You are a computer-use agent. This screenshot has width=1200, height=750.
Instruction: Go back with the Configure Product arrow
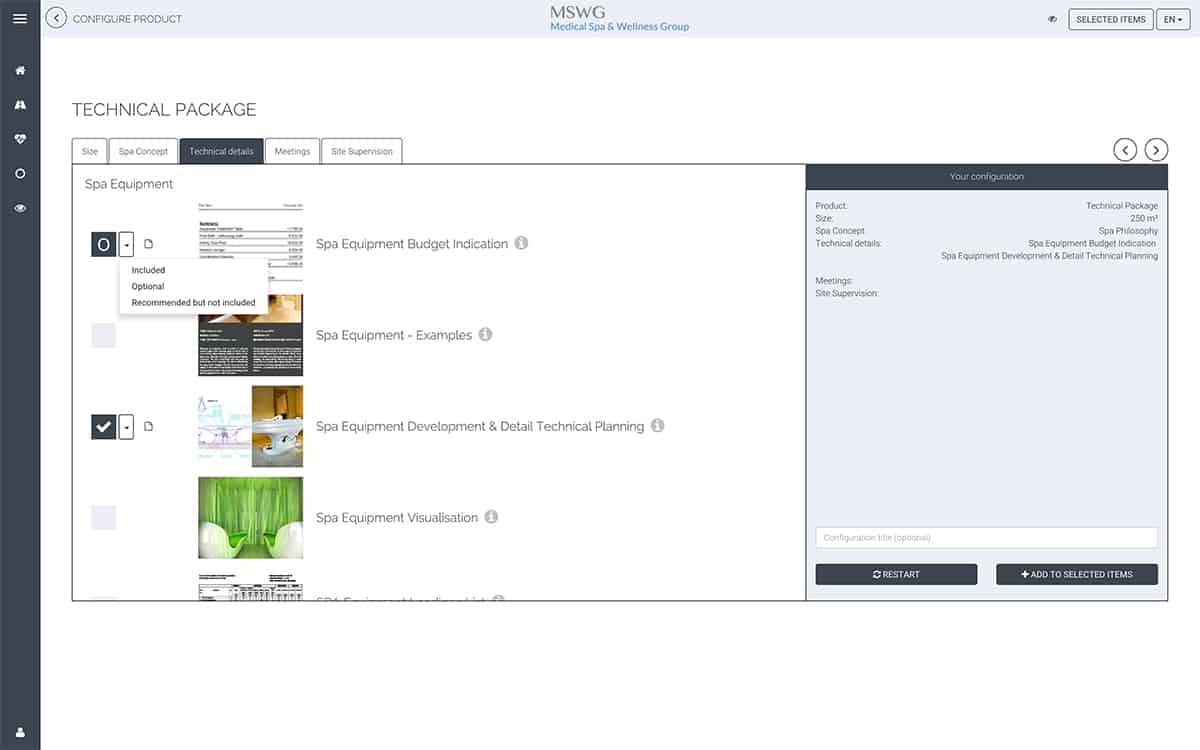click(56, 18)
